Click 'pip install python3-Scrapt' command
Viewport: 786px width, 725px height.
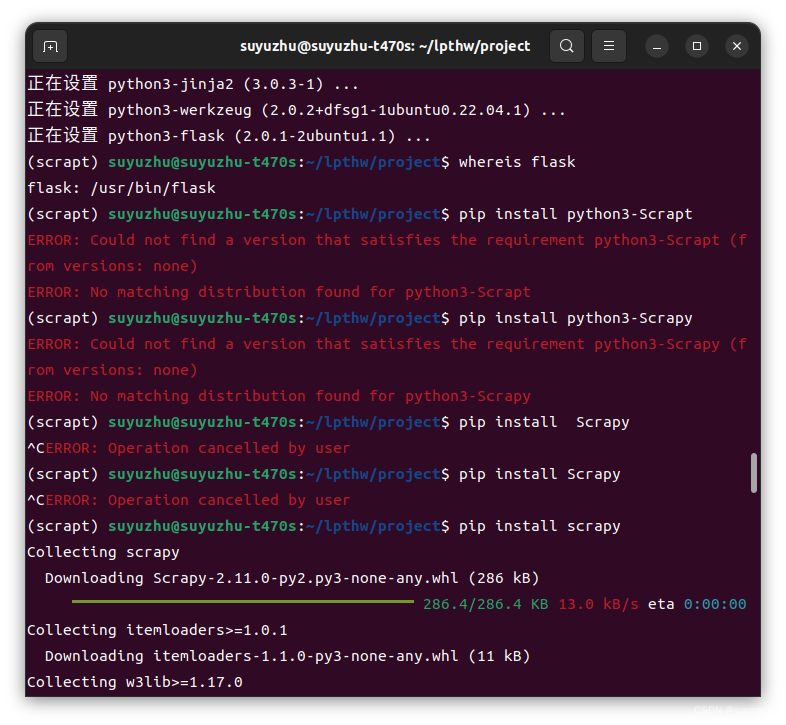575,214
